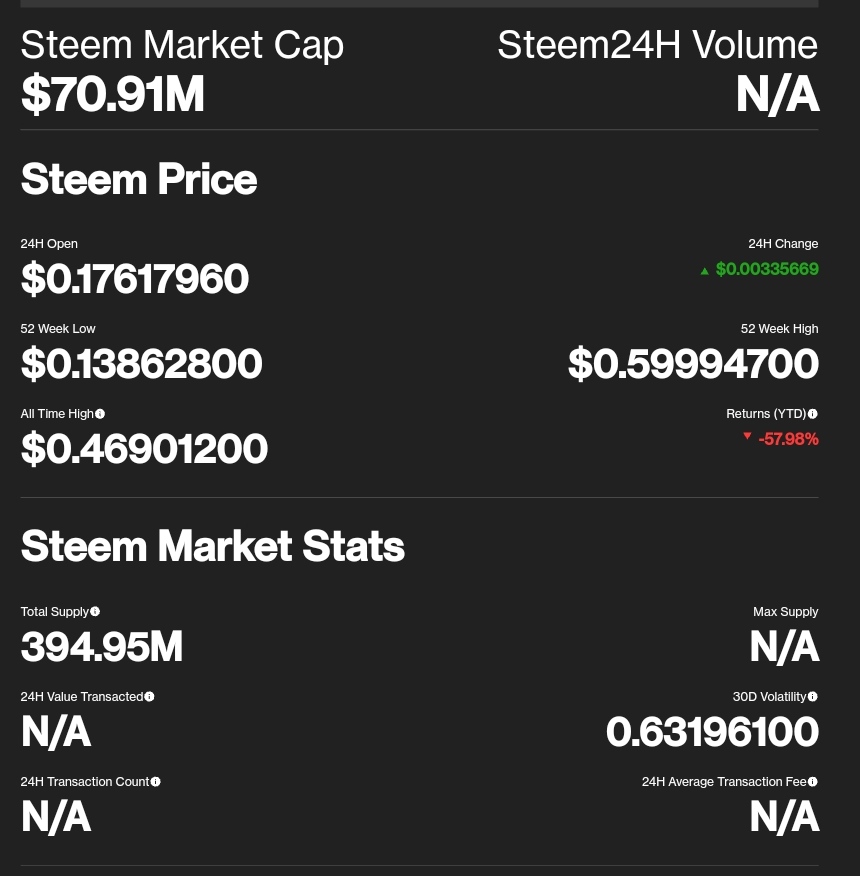
Task: Click the 52 Week Low value $0.13862800
Action: pos(141,363)
